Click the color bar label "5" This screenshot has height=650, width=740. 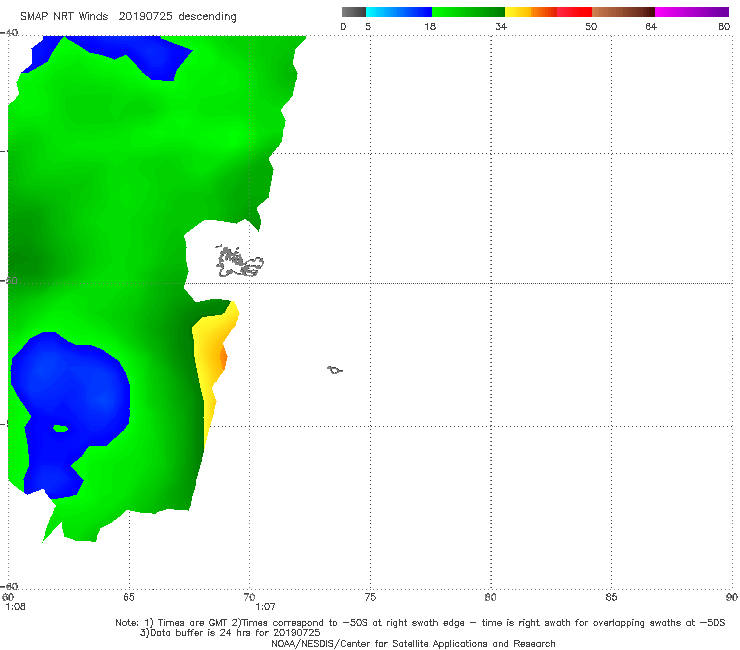click(368, 27)
